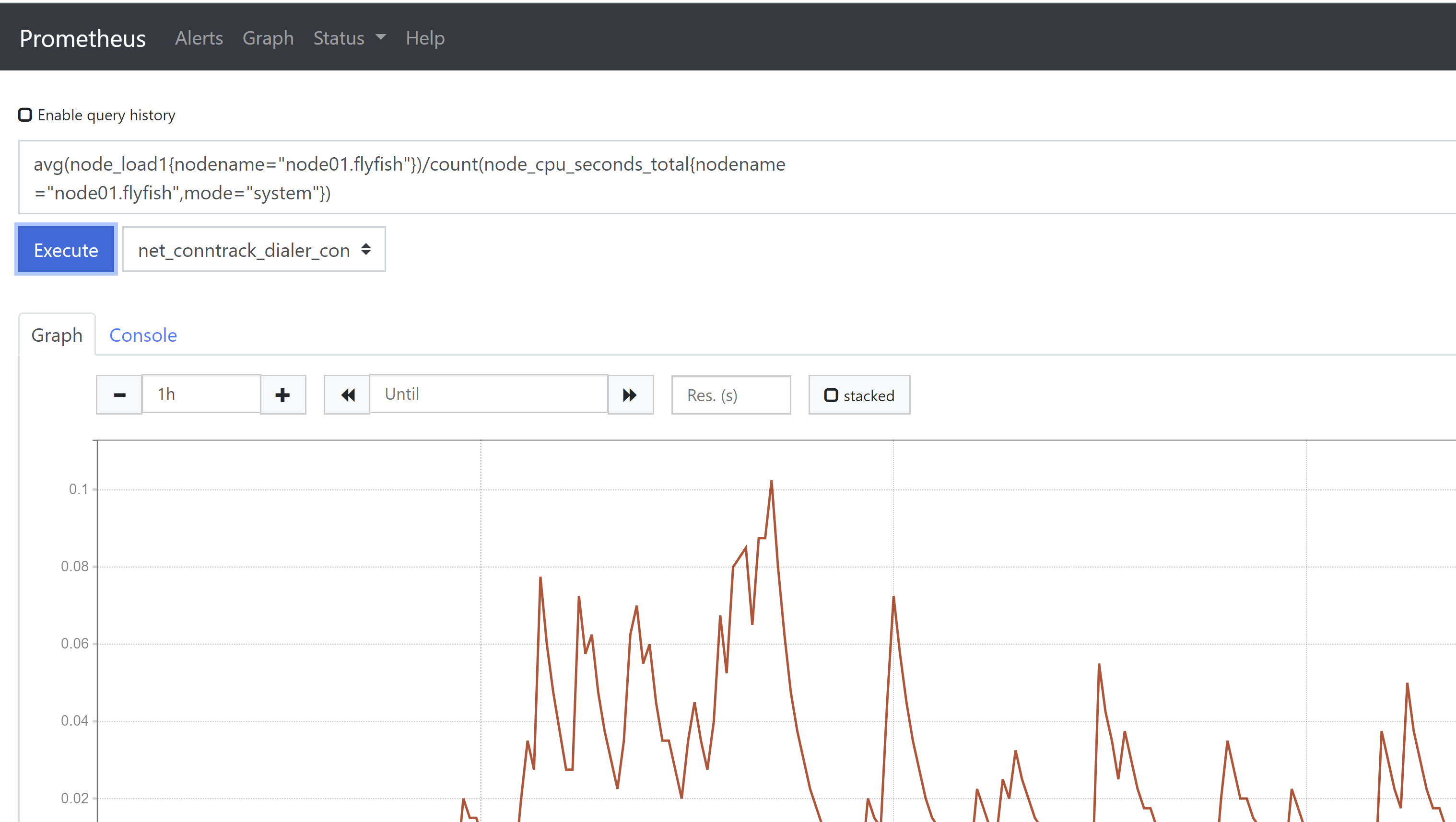The width and height of the screenshot is (1456, 822).
Task: Focus the PromQL expression text box
Action: 737,177
